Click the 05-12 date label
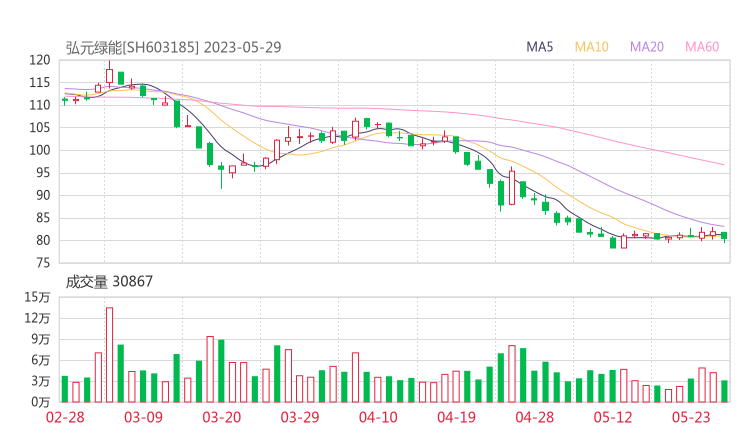This screenshot has height=440, width=740. [x=613, y=417]
